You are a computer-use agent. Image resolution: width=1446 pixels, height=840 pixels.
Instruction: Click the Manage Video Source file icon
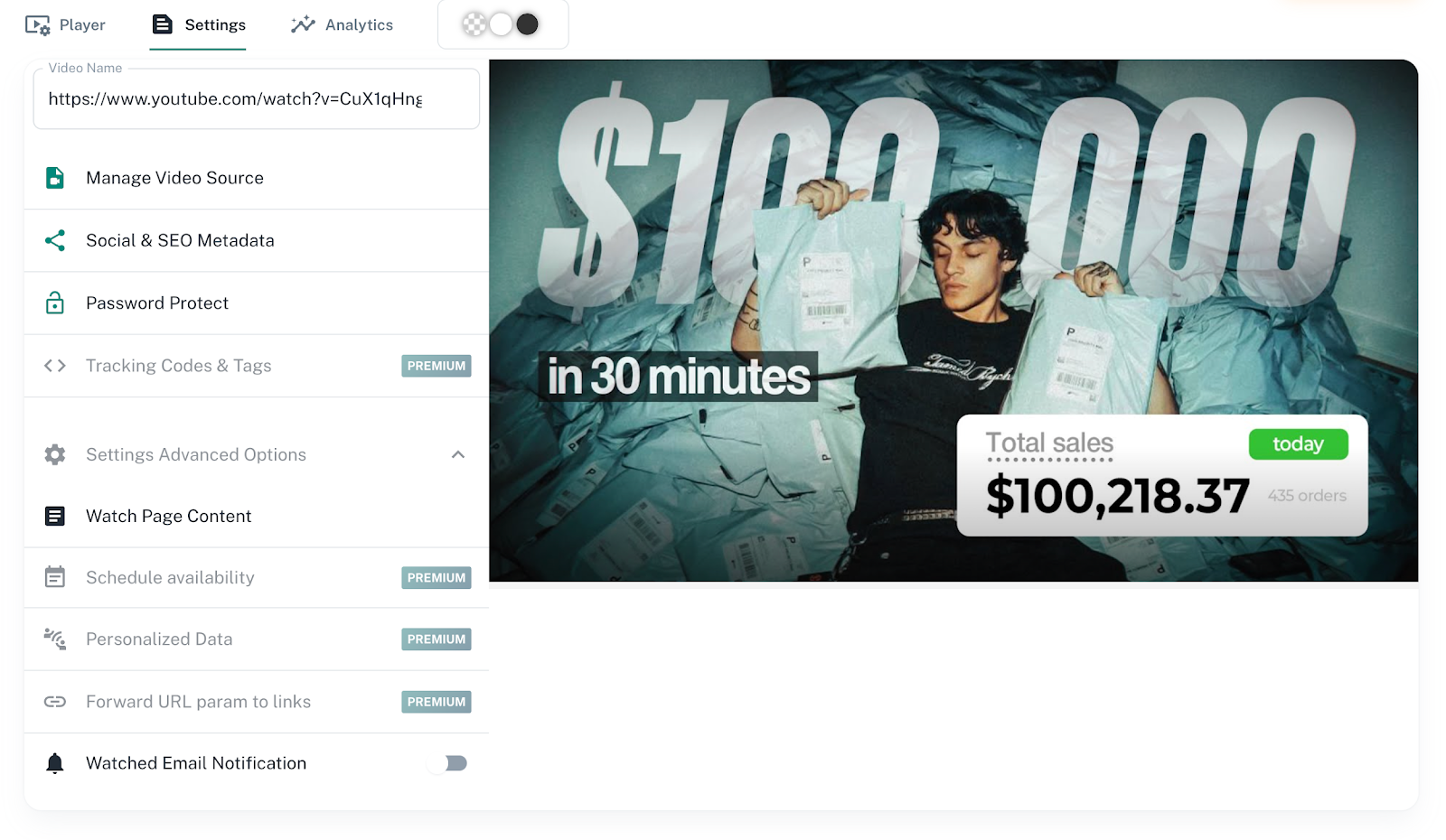[x=55, y=178]
